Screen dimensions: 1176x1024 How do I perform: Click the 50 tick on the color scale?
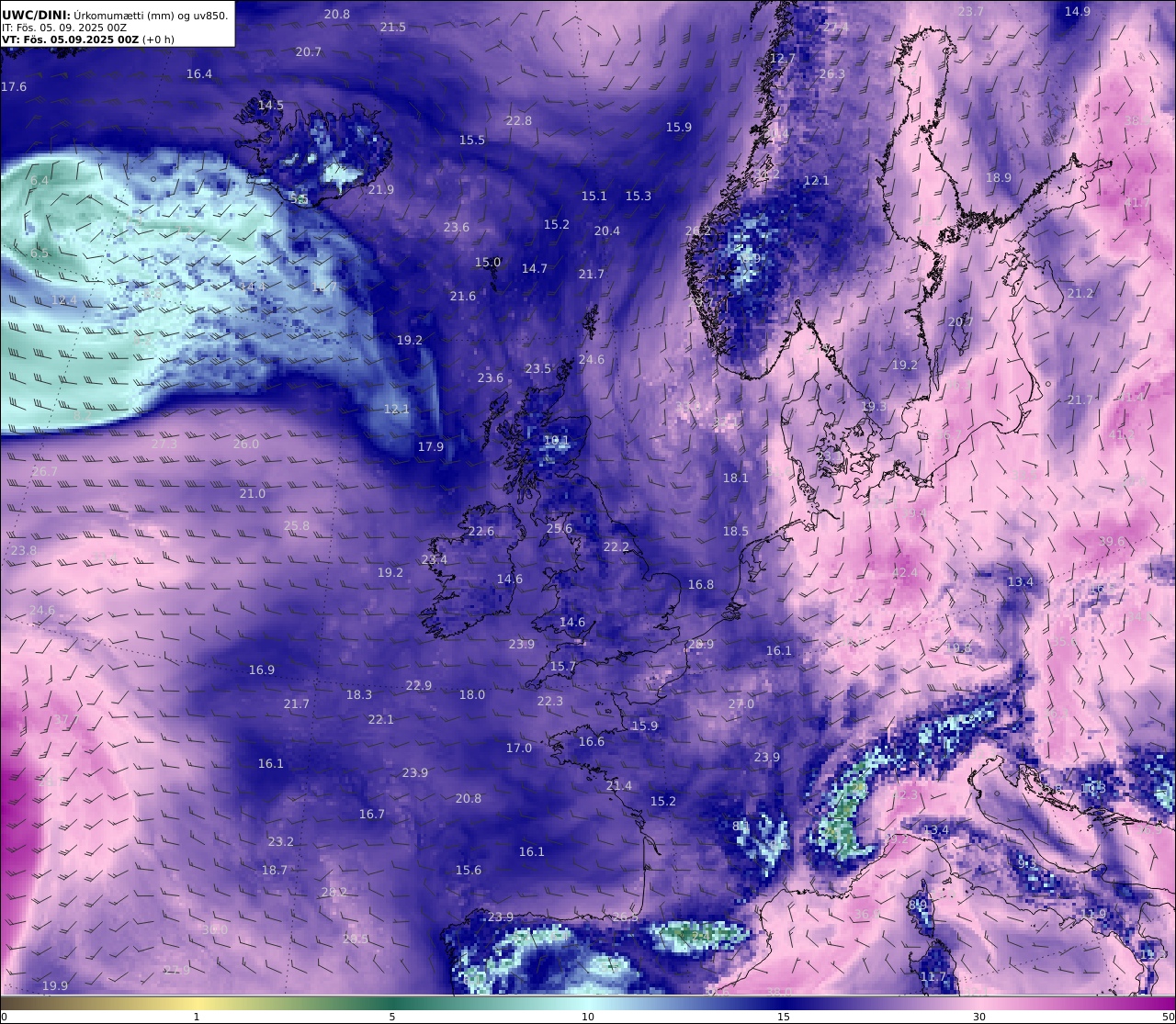click(1168, 1017)
